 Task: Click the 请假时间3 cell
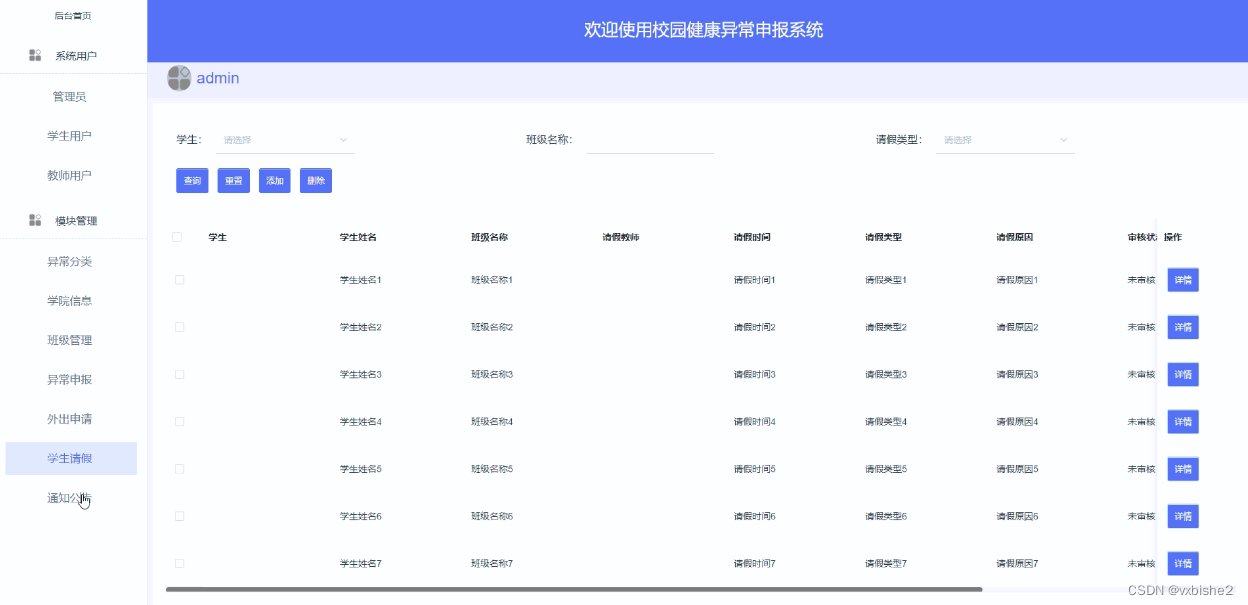(x=755, y=374)
